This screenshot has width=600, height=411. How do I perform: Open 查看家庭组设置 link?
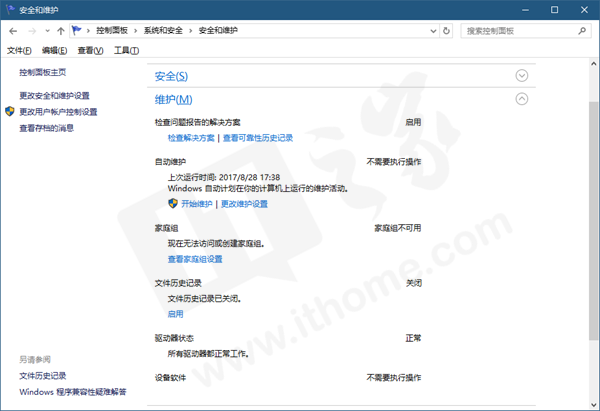(x=195, y=259)
